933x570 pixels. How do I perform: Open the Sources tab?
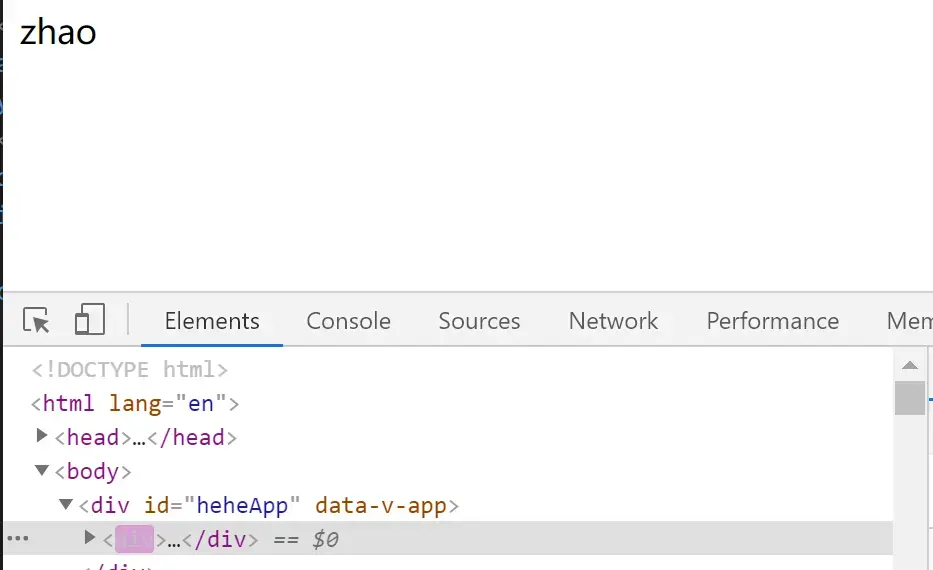pos(479,321)
